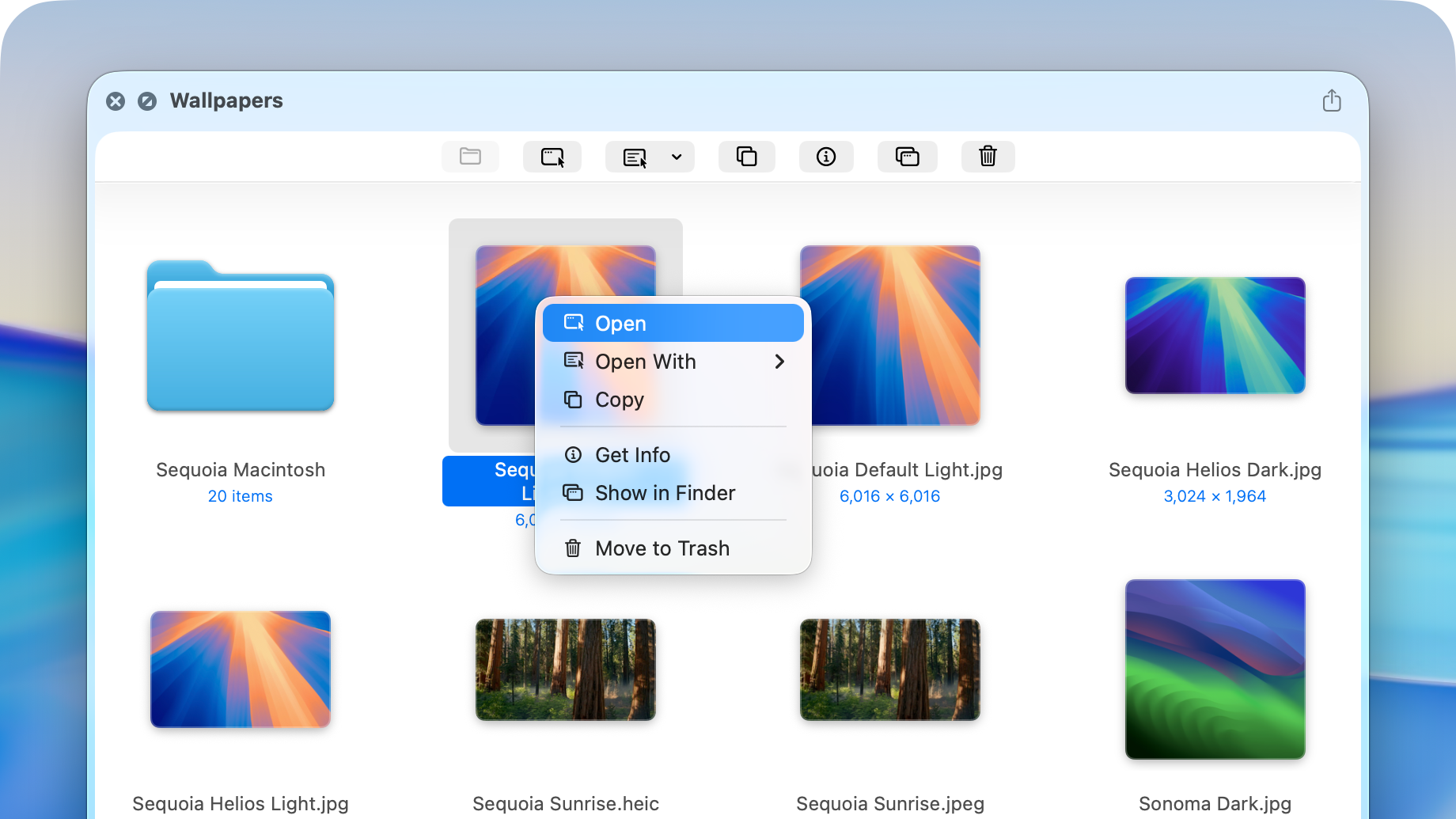Choose Move to Trash in context menu
Viewport: 1456px width, 819px height.
tap(662, 548)
